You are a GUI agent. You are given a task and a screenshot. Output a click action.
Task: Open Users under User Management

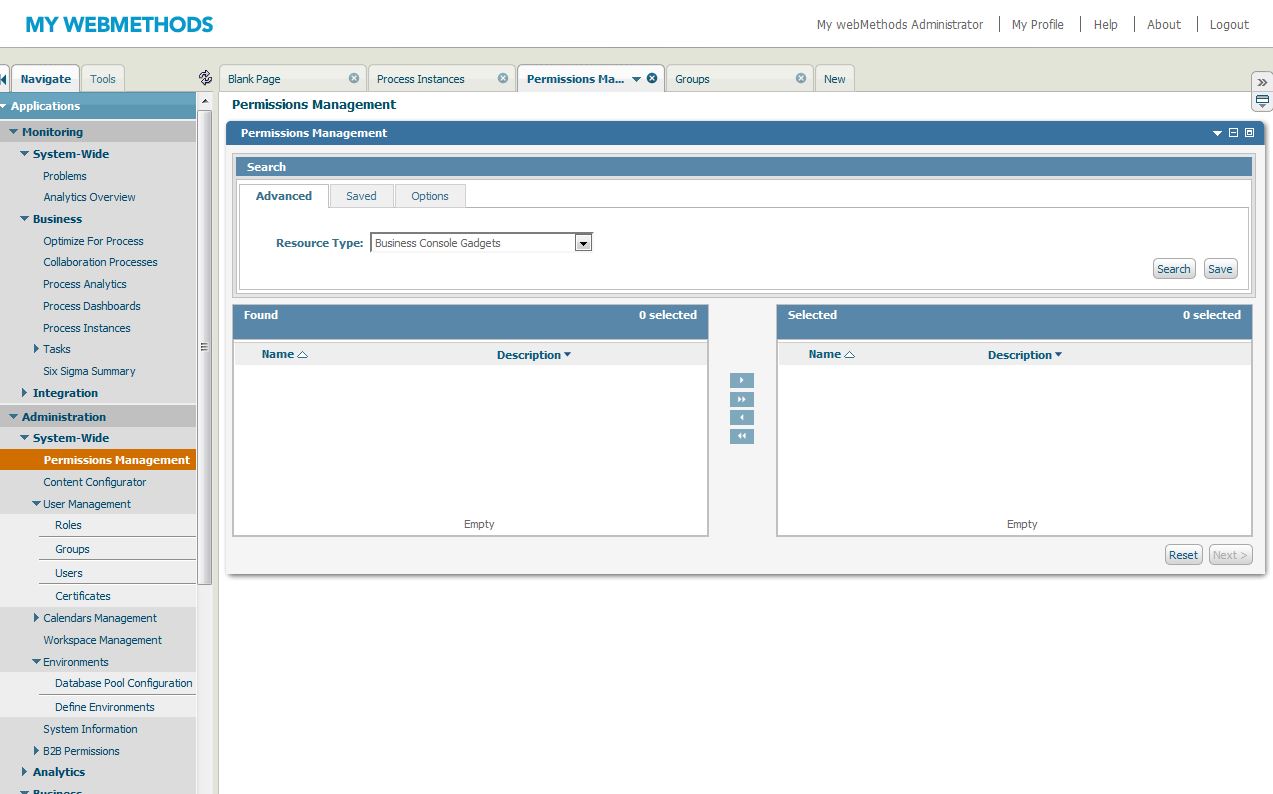click(69, 573)
